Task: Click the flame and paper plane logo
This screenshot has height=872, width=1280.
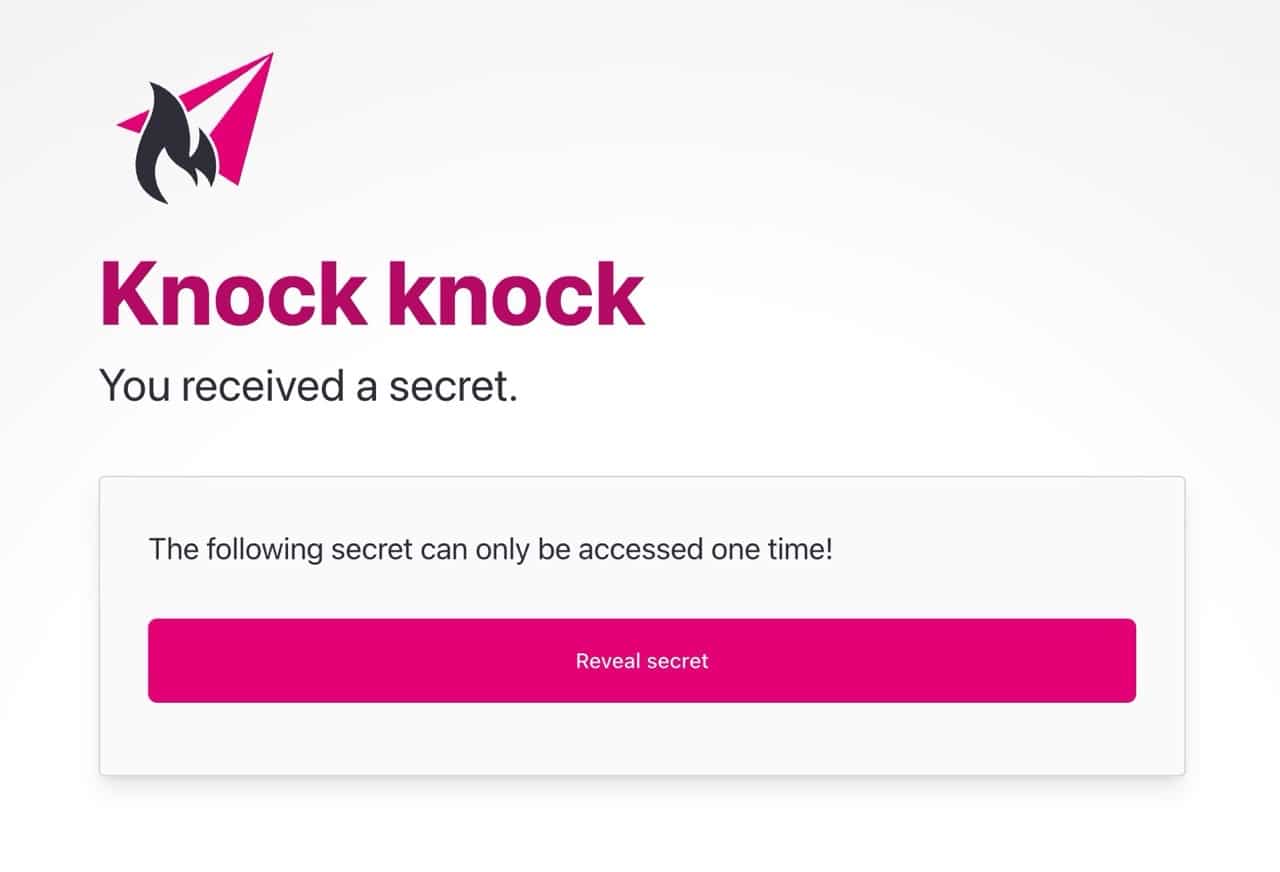Action: tap(195, 128)
